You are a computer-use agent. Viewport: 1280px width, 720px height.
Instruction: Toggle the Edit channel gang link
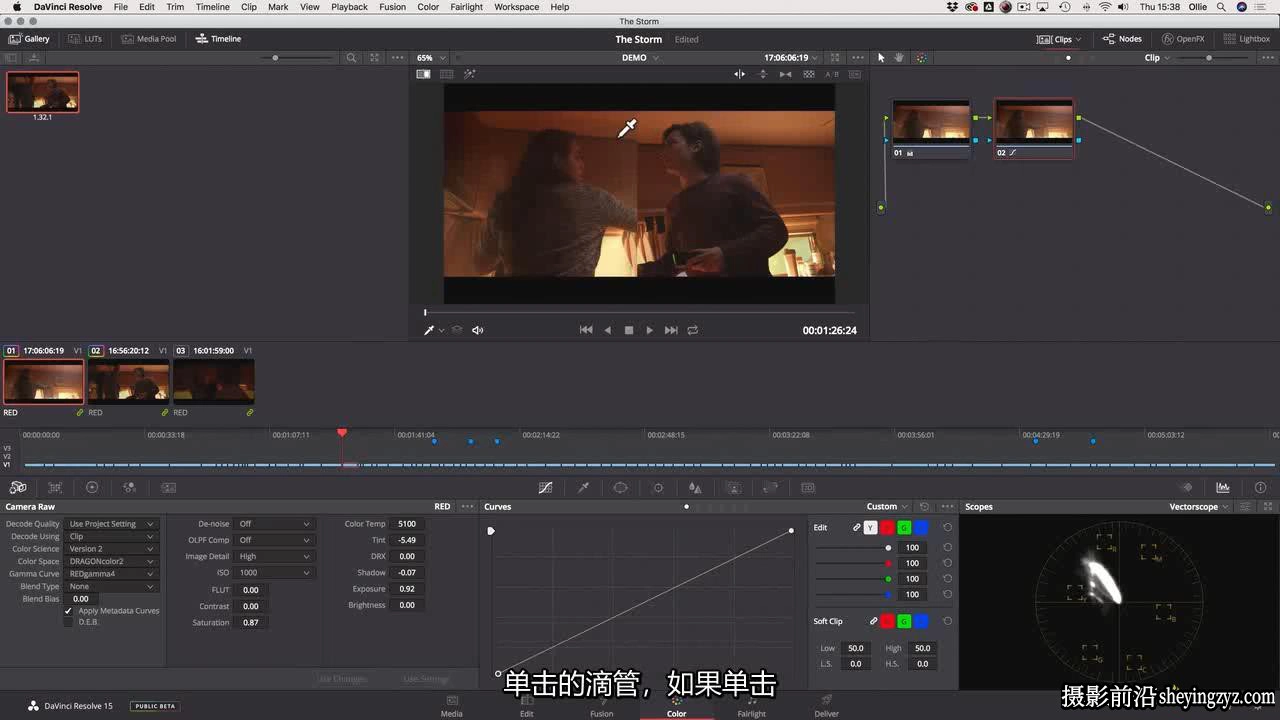(856, 527)
